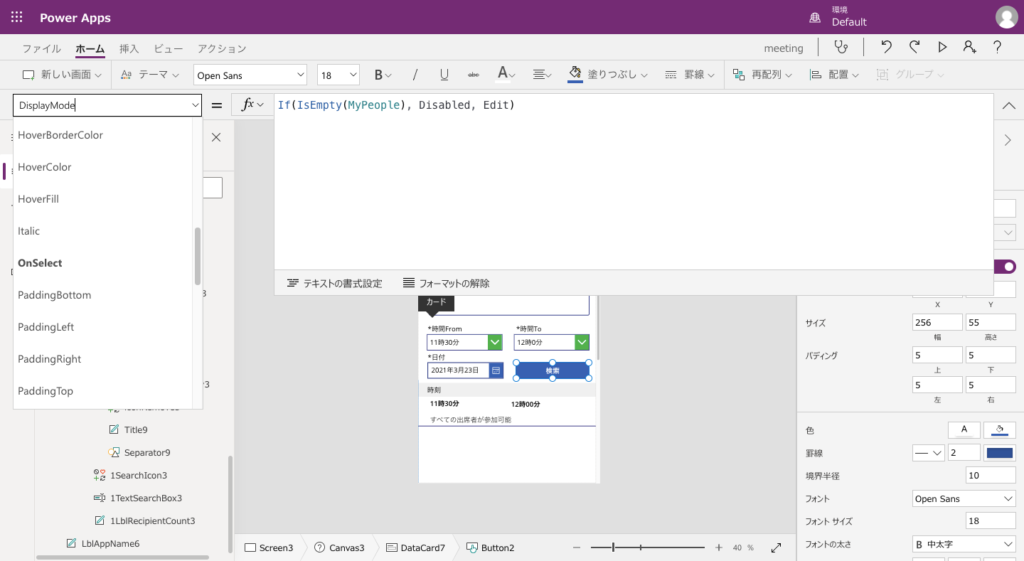Share the app using person icon
The width and height of the screenshot is (1024, 561).
pyautogui.click(x=969, y=47)
